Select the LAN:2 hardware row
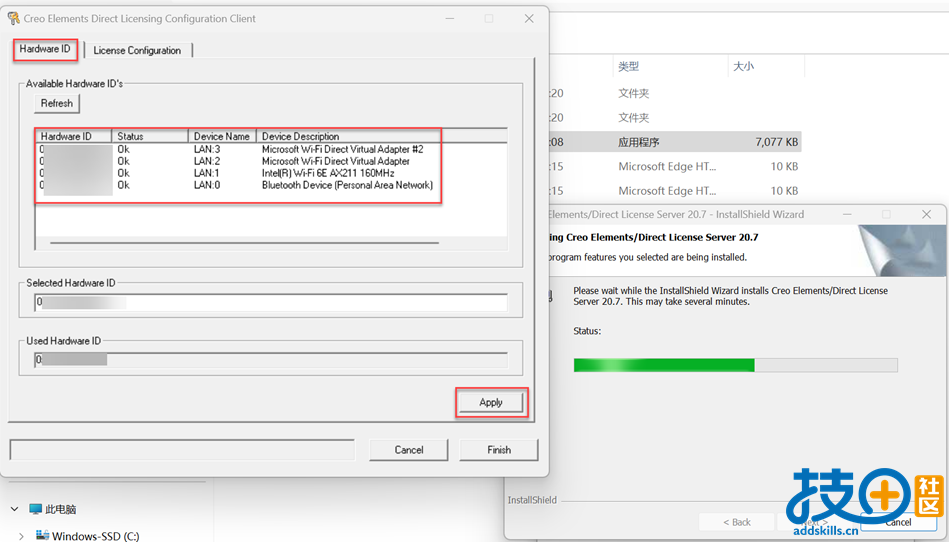 (236, 161)
